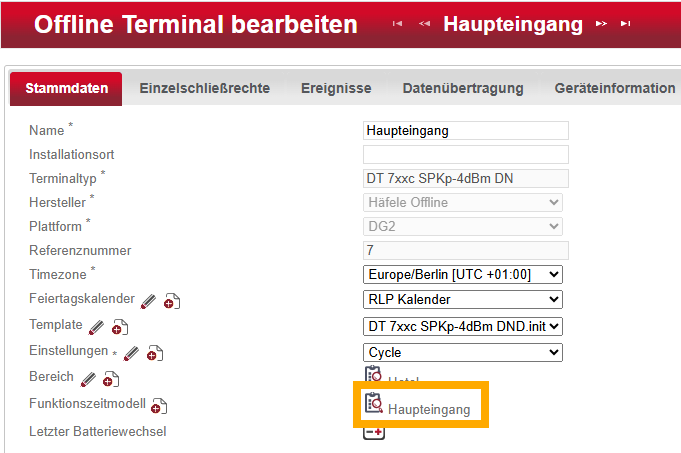The height and width of the screenshot is (453, 681).
Task: Go to the previous terminal record
Action: (x=425, y=24)
